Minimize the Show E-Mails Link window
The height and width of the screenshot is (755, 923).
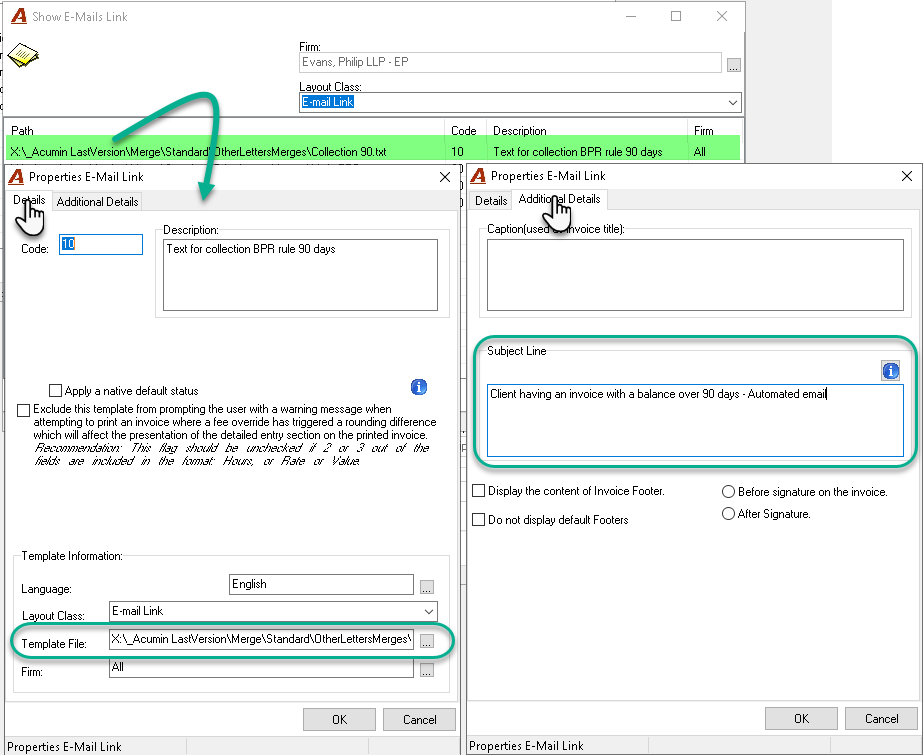pyautogui.click(x=630, y=16)
